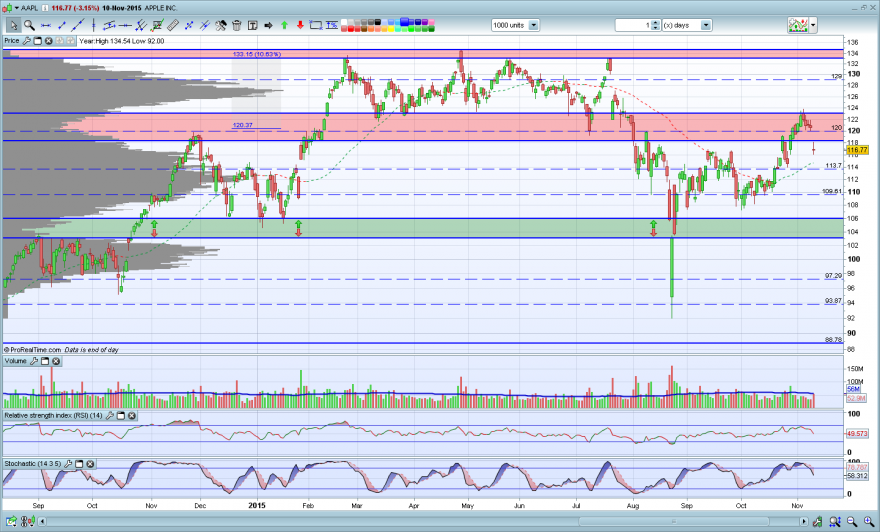
Task: Pick the brown color swatch
Action: (364, 28)
